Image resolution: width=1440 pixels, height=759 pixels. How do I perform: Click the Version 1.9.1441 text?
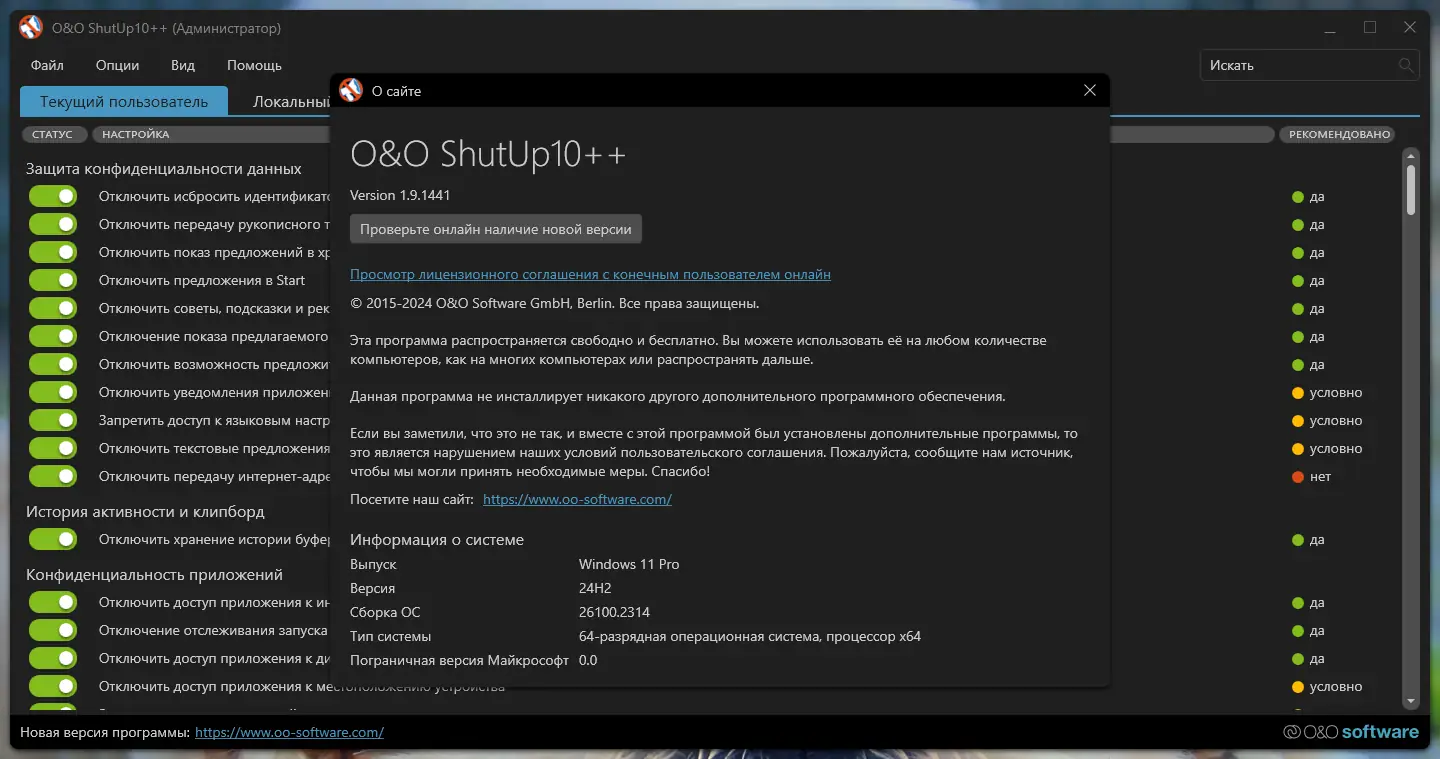tap(400, 195)
